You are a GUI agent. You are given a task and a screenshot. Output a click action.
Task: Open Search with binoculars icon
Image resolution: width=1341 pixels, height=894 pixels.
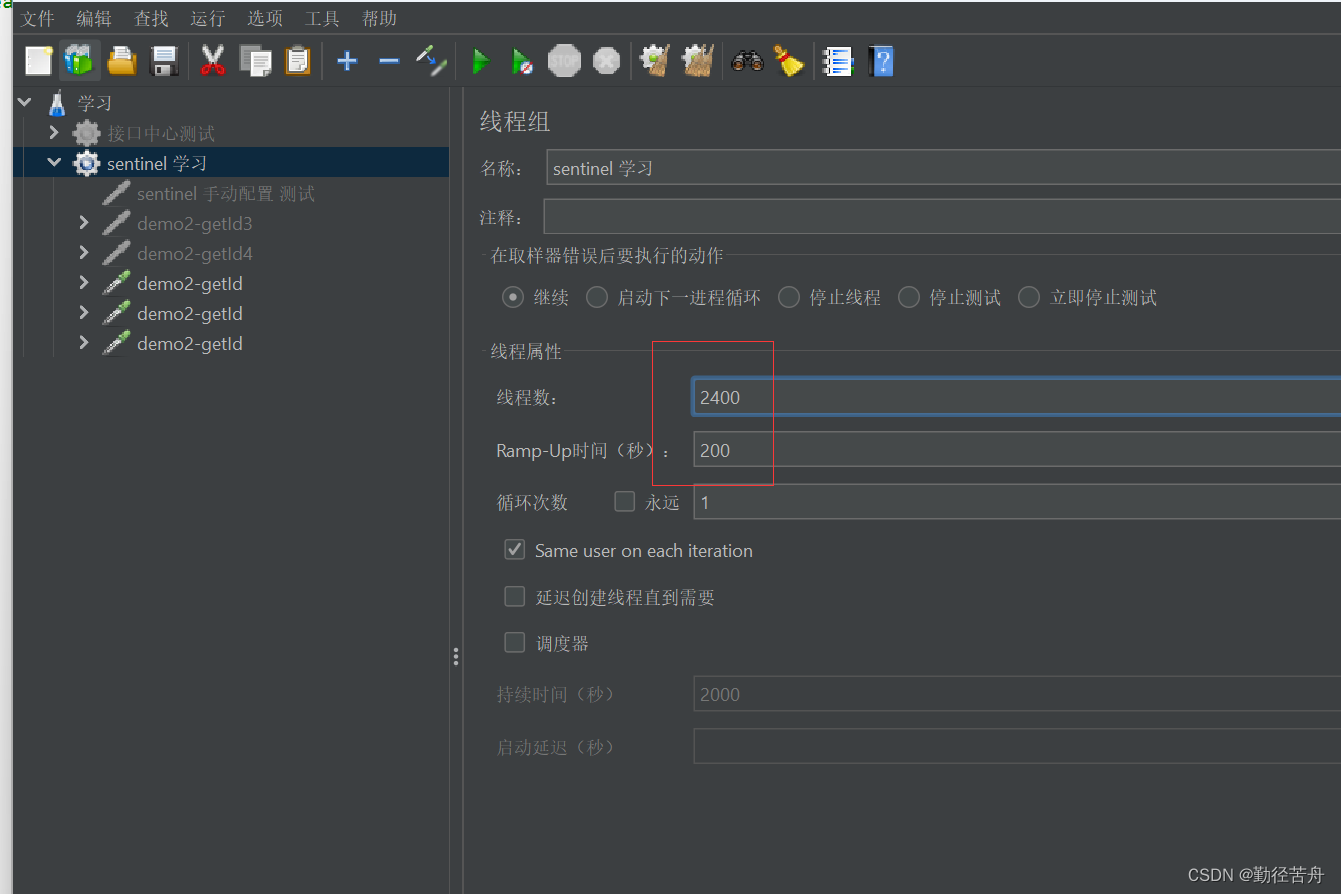pos(747,61)
